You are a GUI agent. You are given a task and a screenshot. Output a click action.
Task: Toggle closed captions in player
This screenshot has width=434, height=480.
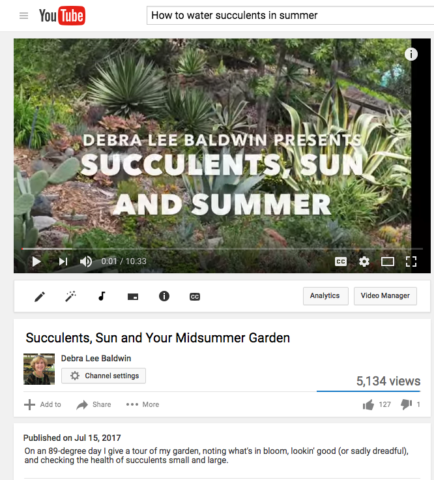341,261
